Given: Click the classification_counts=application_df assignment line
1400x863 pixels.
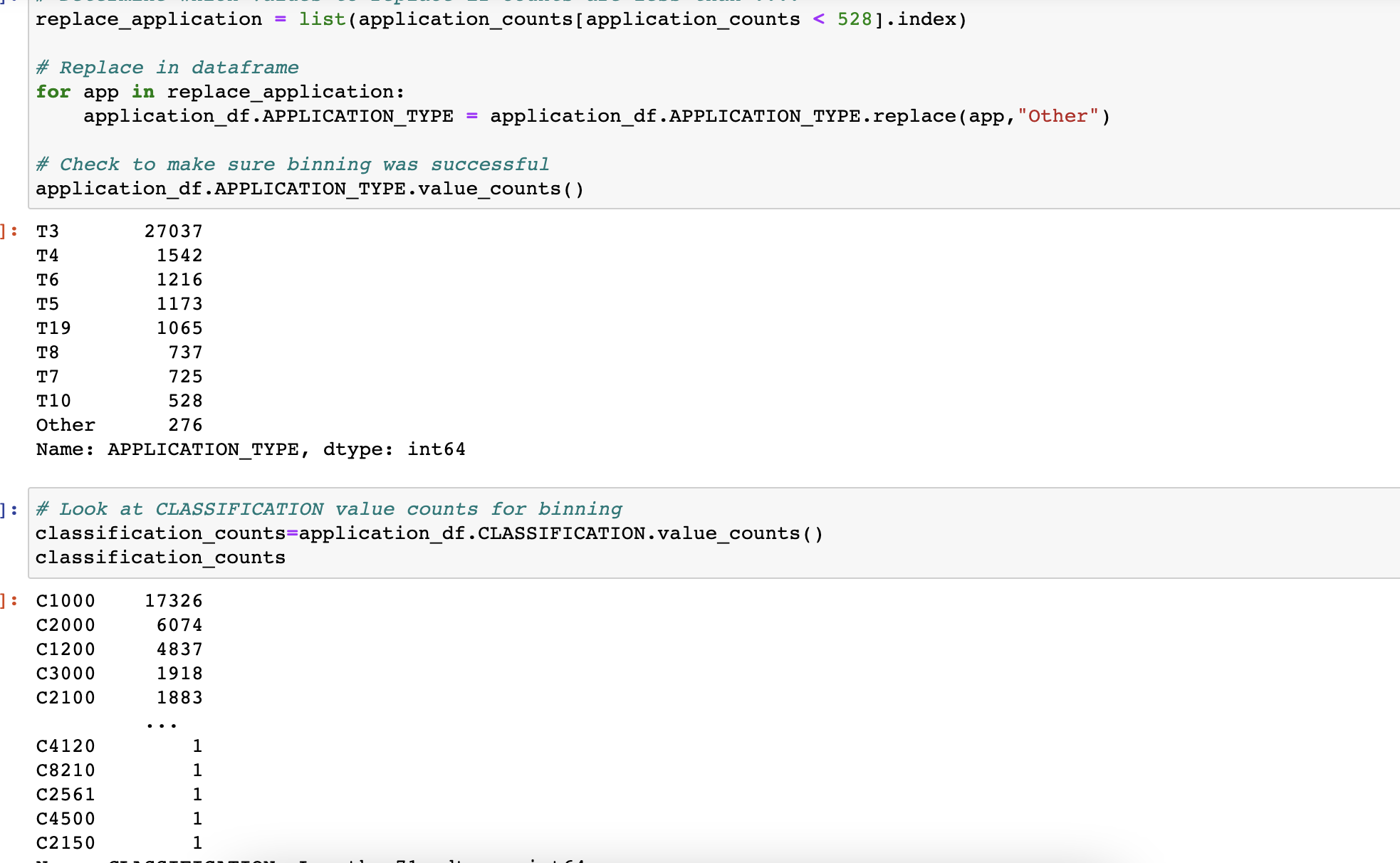Looking at the screenshot, I should pos(429,533).
